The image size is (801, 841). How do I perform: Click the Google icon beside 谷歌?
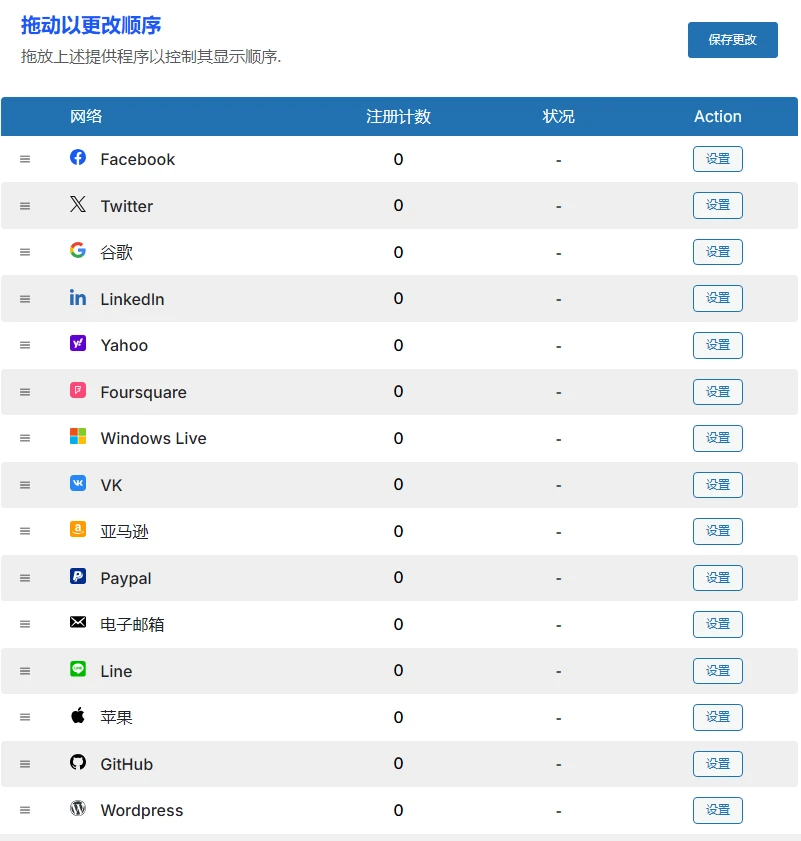point(78,251)
